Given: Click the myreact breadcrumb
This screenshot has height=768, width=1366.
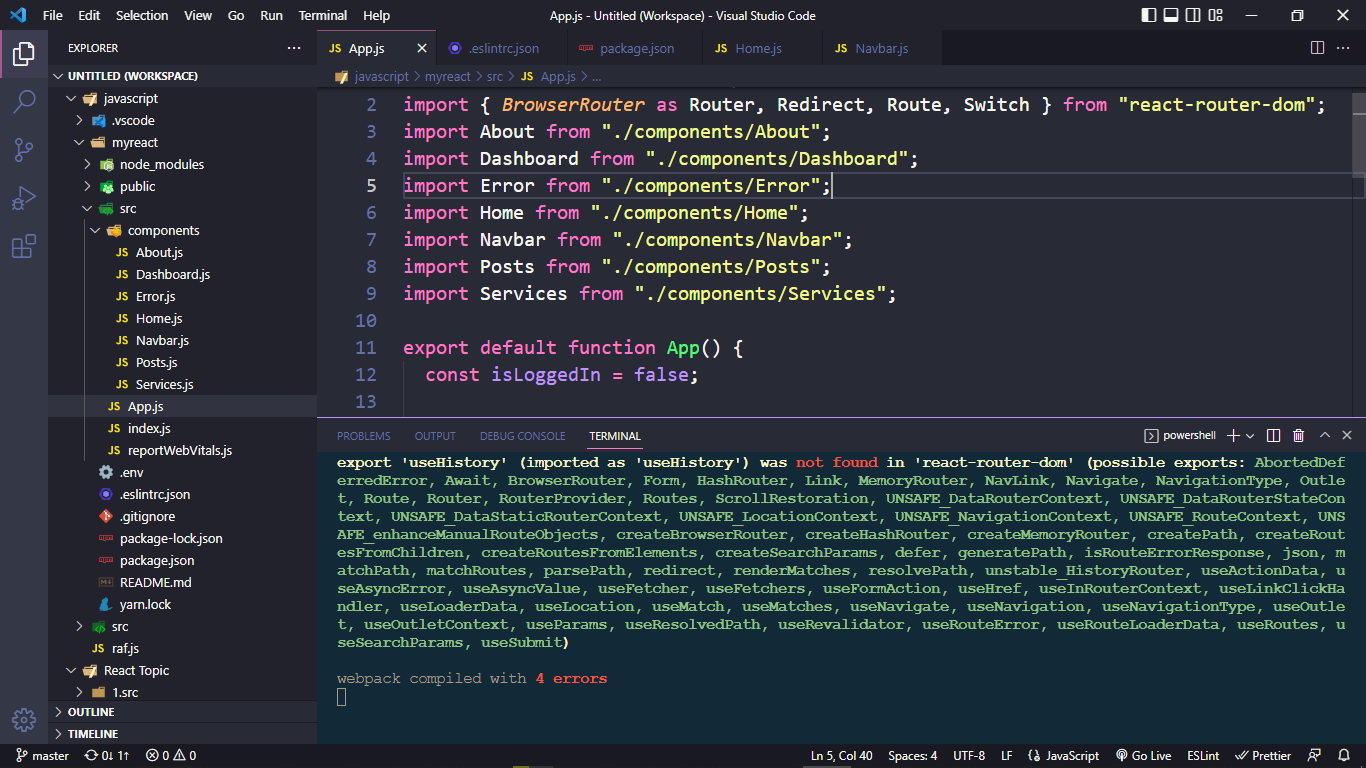Looking at the screenshot, I should (447, 76).
